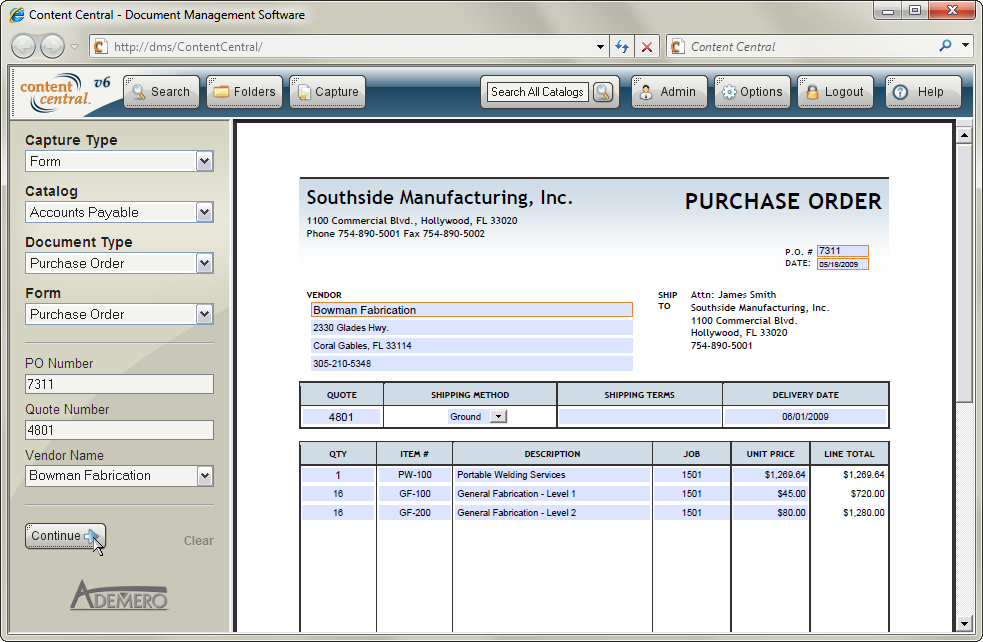Screen dimensions: 983x642
Task: Click the description General Fabrication - Level 2
Action: click(552, 512)
